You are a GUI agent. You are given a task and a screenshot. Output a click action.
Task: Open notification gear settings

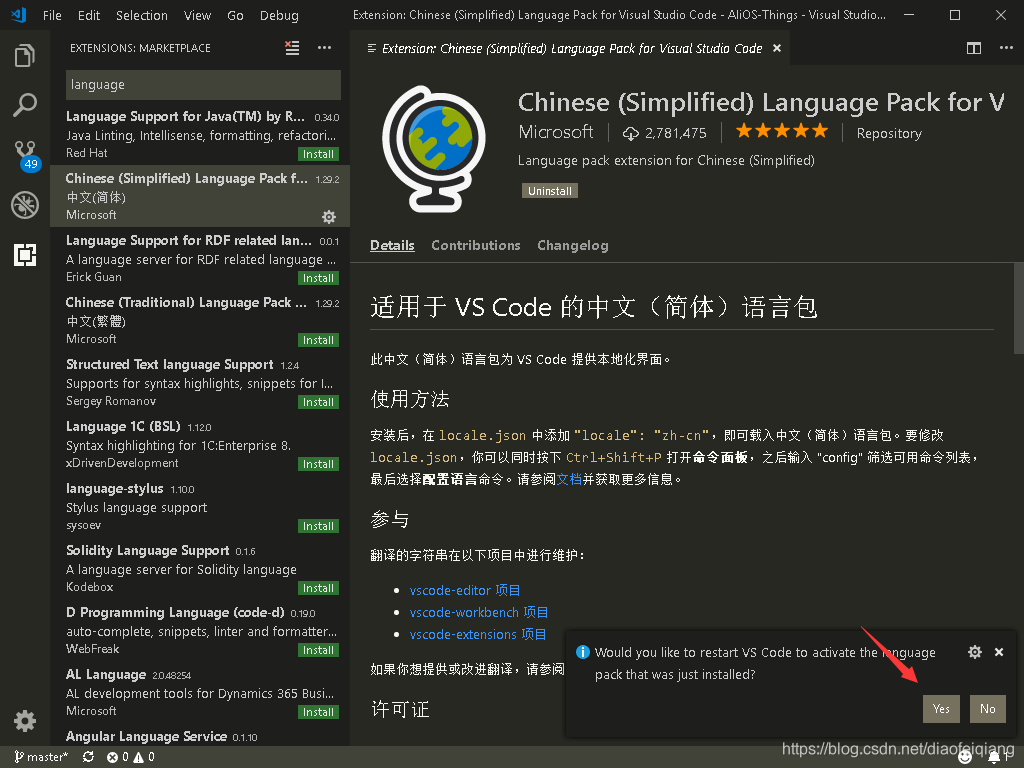(x=974, y=652)
